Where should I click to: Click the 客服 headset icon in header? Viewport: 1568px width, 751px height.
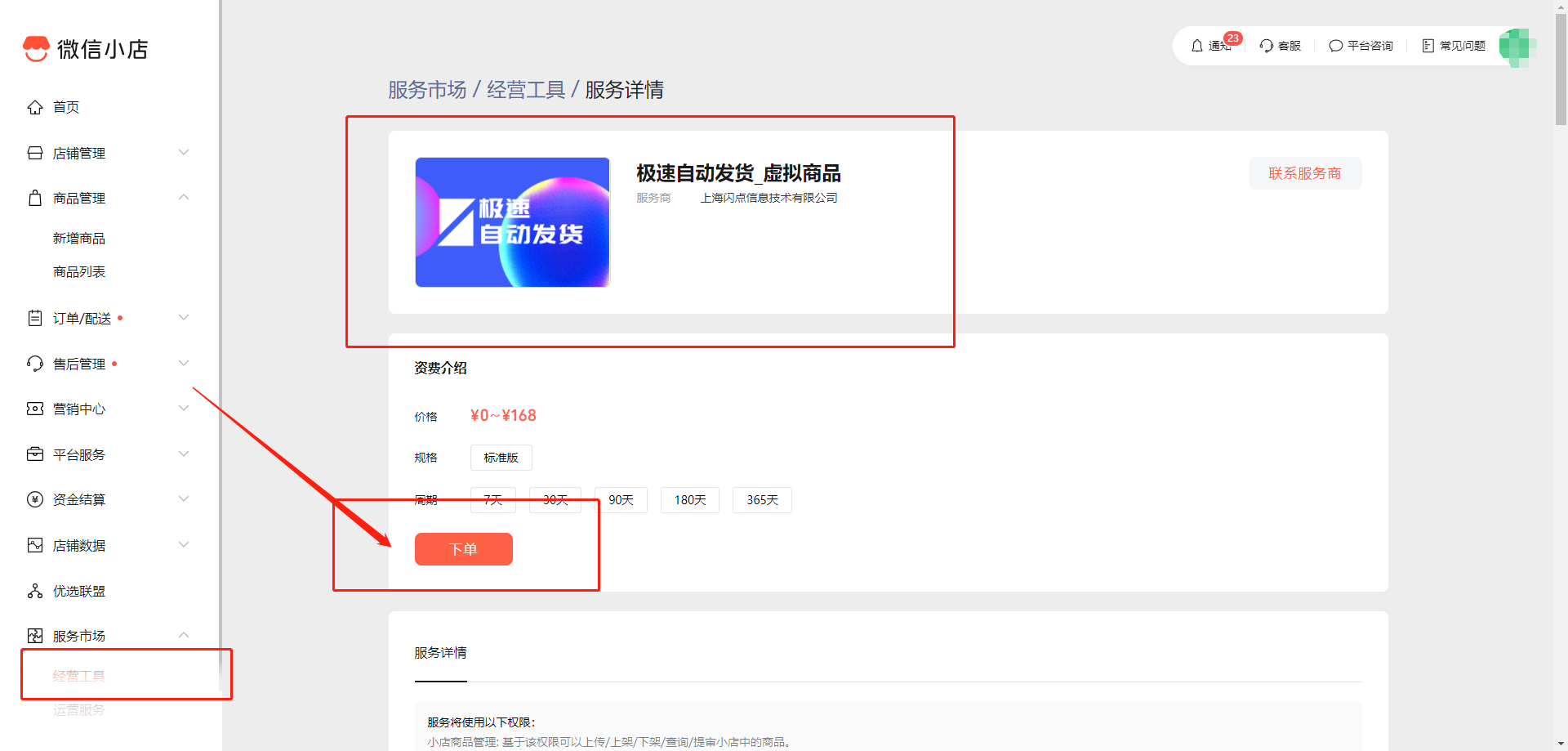(1266, 46)
